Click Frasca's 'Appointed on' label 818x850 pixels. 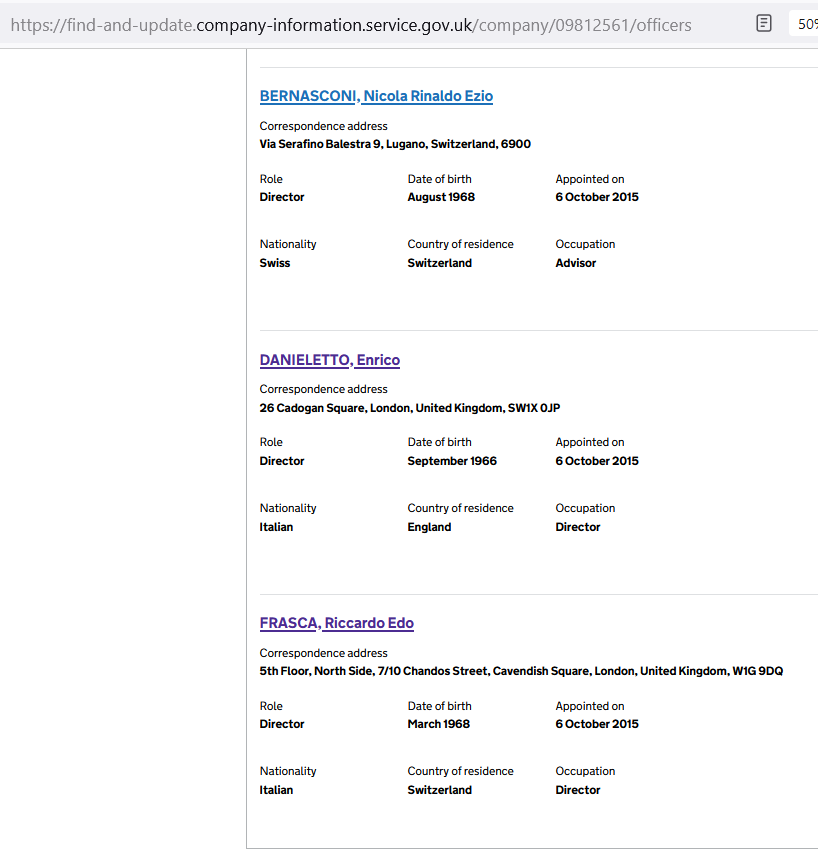click(590, 706)
